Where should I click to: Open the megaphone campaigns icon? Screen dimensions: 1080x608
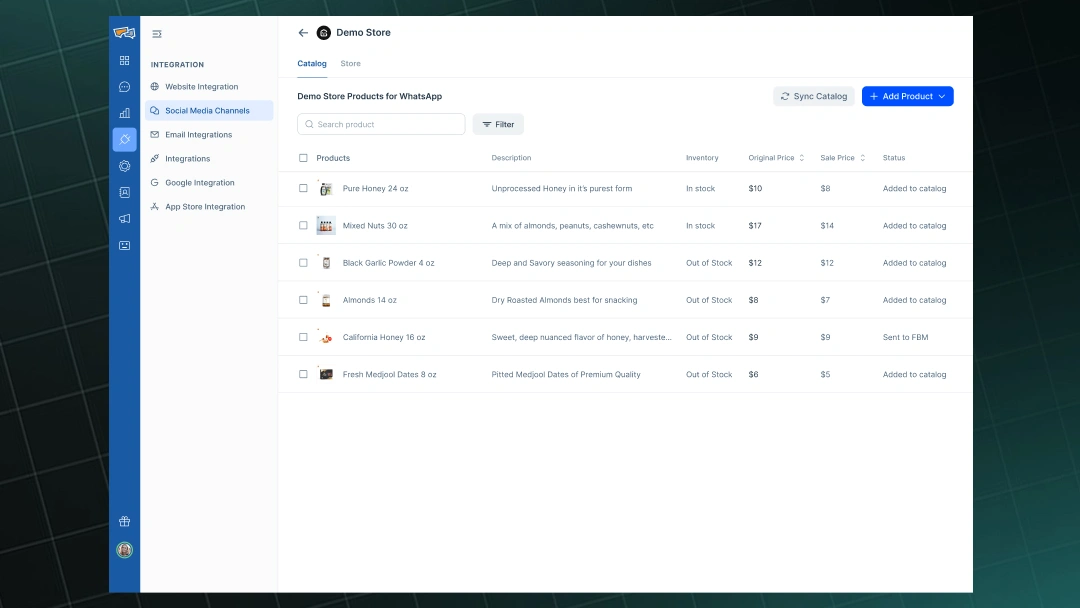124,218
